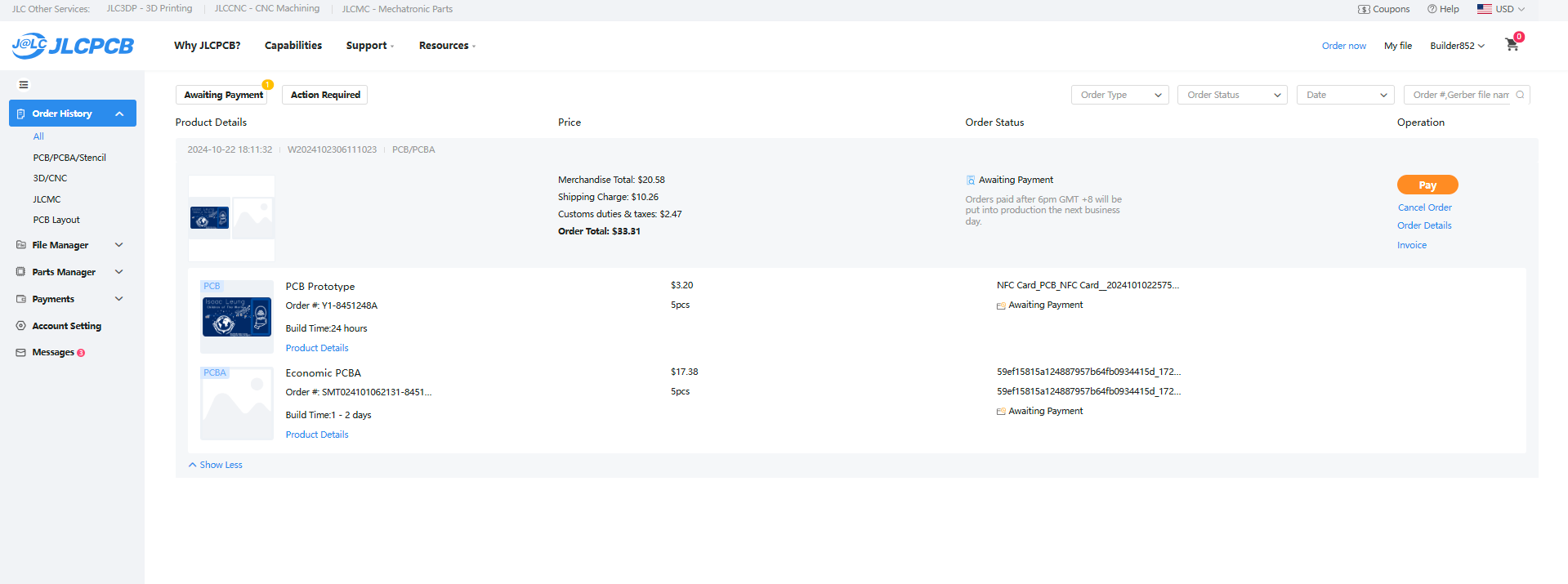Expand the Parts Manager chevron

[119, 272]
